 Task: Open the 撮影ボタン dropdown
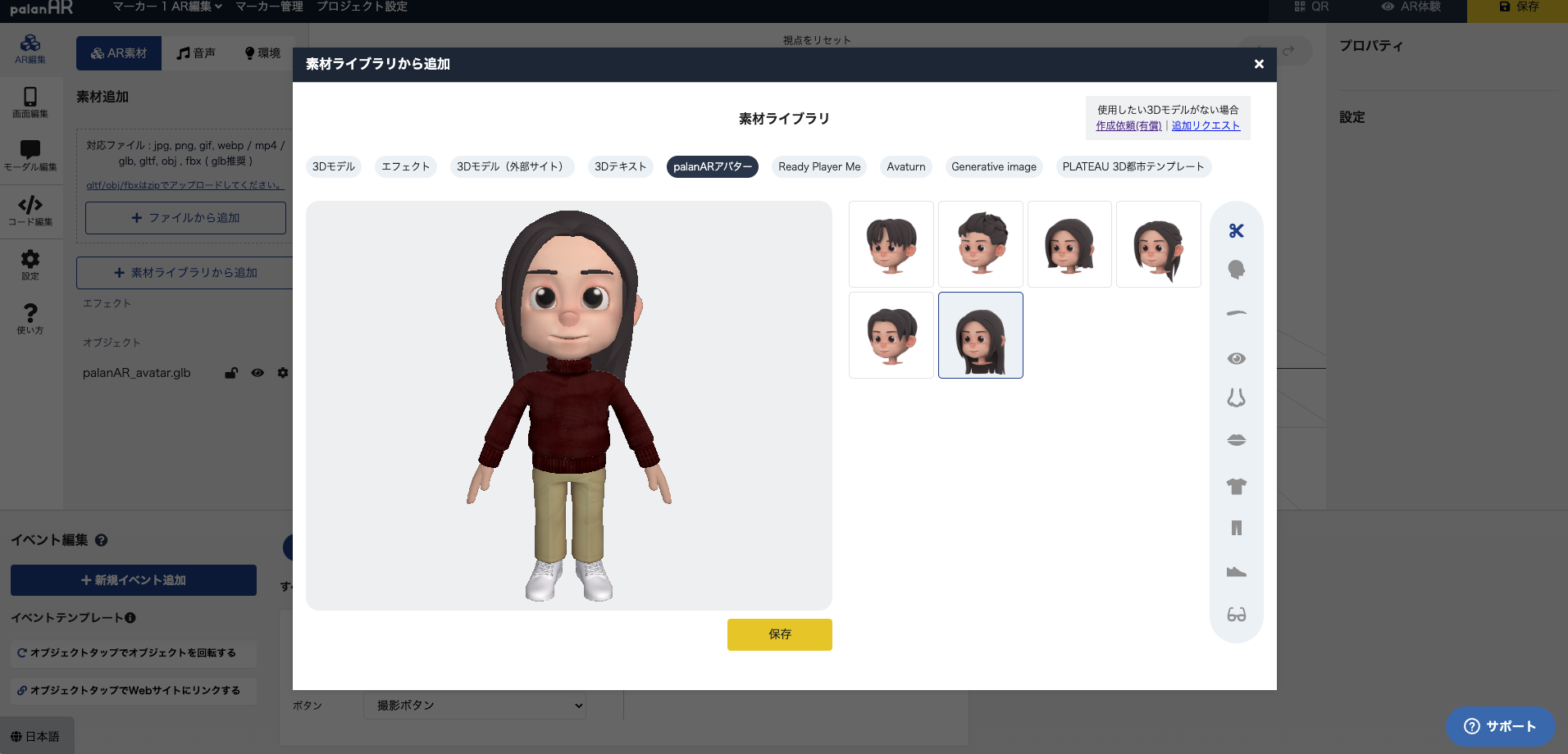[x=474, y=705]
